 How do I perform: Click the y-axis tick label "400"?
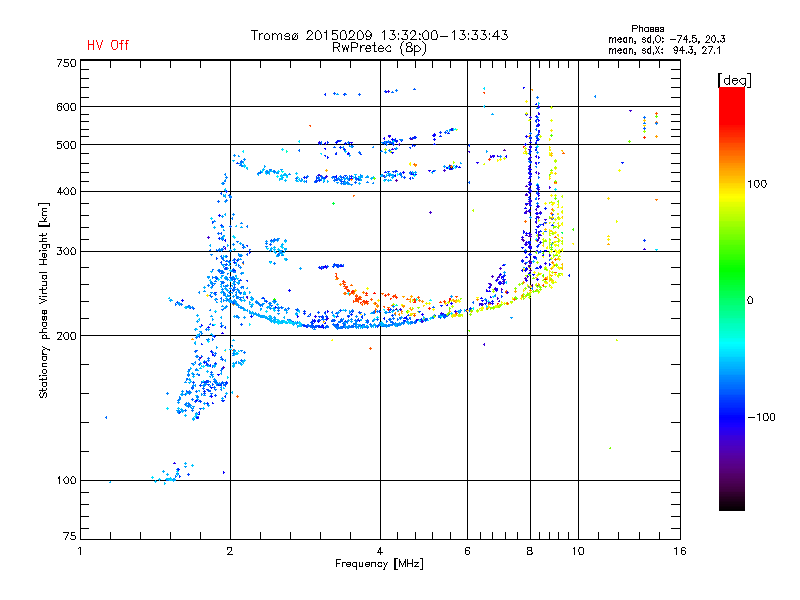tap(67, 192)
